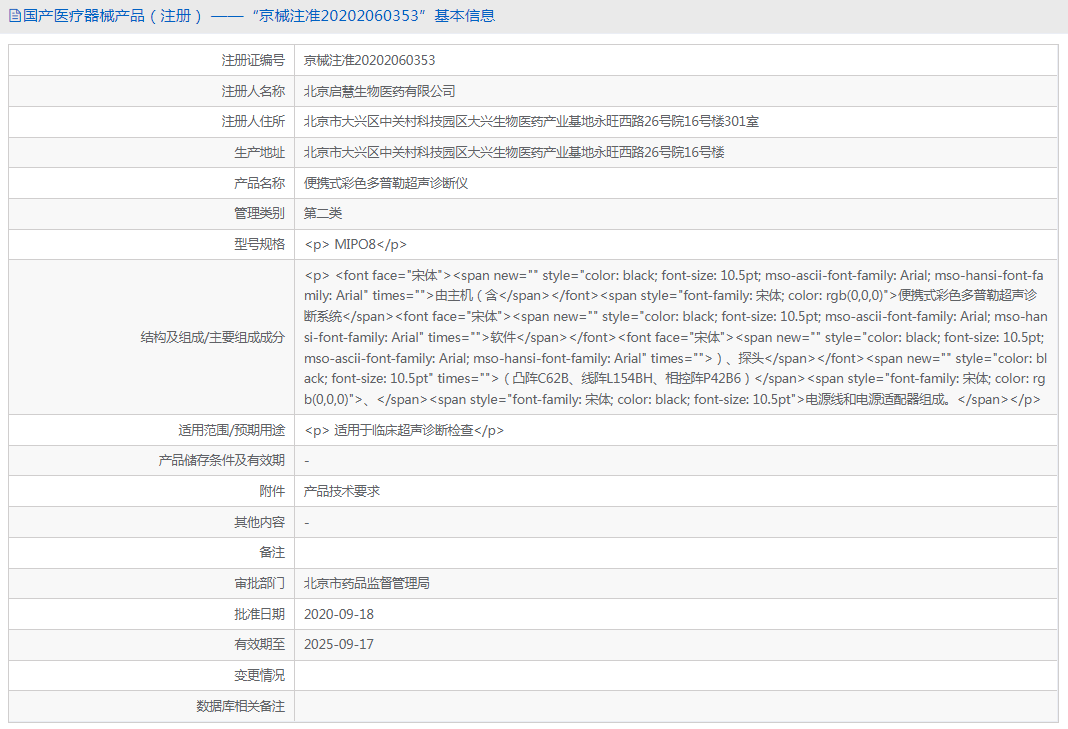Click the 审批部门 label
Image resolution: width=1068 pixels, height=729 pixels.
(x=260, y=583)
